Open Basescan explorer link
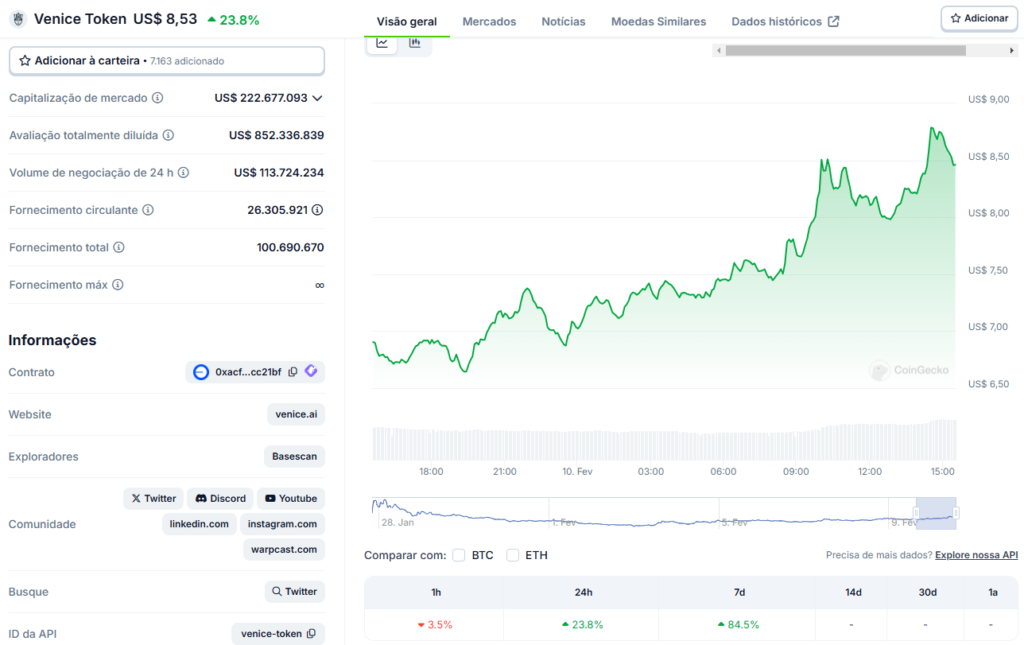Screen dimensions: 1024x645 point(295,456)
